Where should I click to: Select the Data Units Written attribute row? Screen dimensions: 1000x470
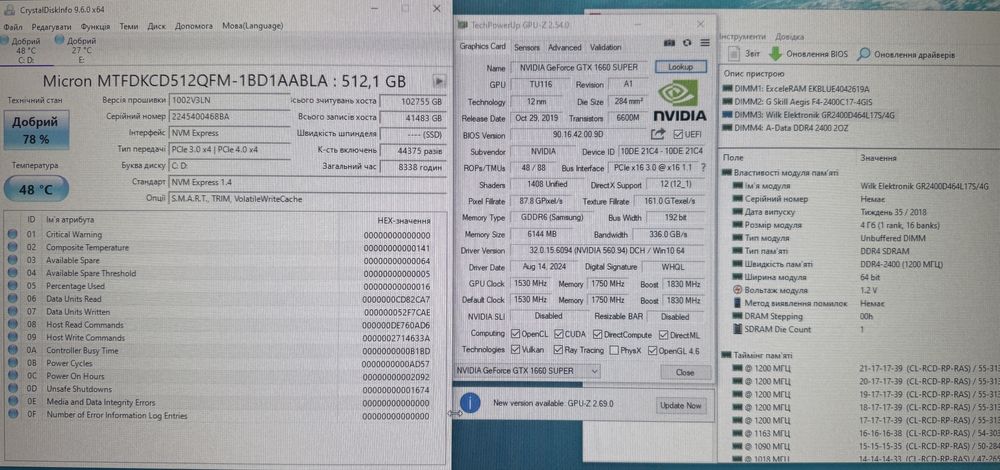coord(224,311)
